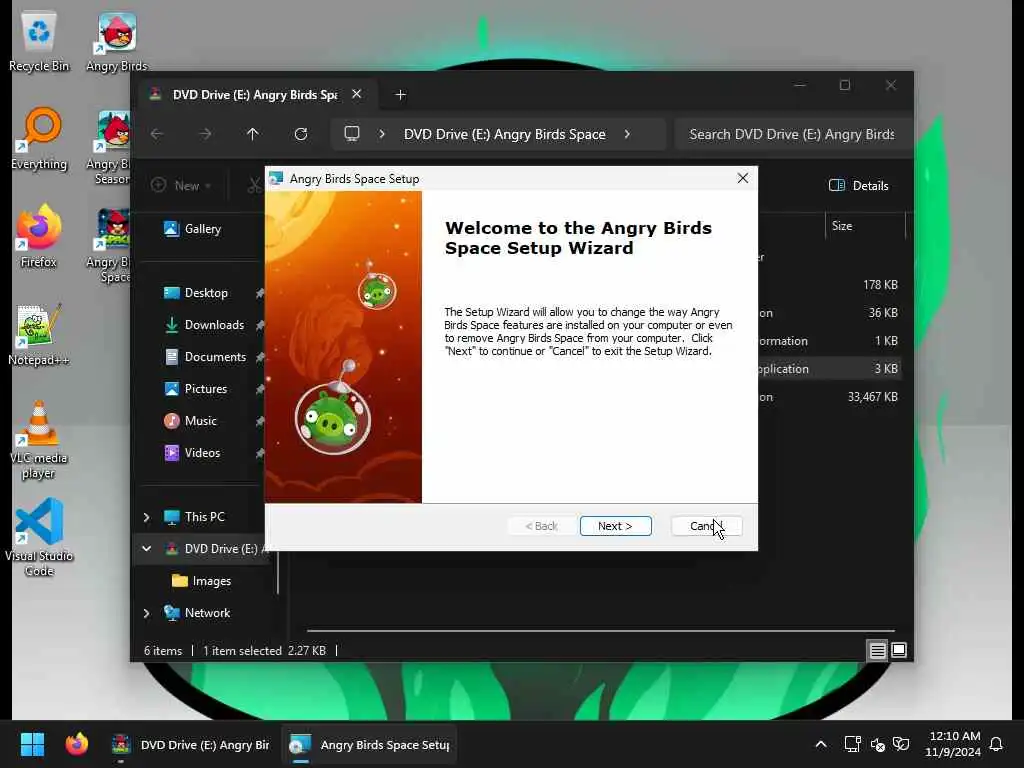1024x768 pixels.
Task: Select Angry Birds Space Setup taskbar item
Action: pos(369,744)
